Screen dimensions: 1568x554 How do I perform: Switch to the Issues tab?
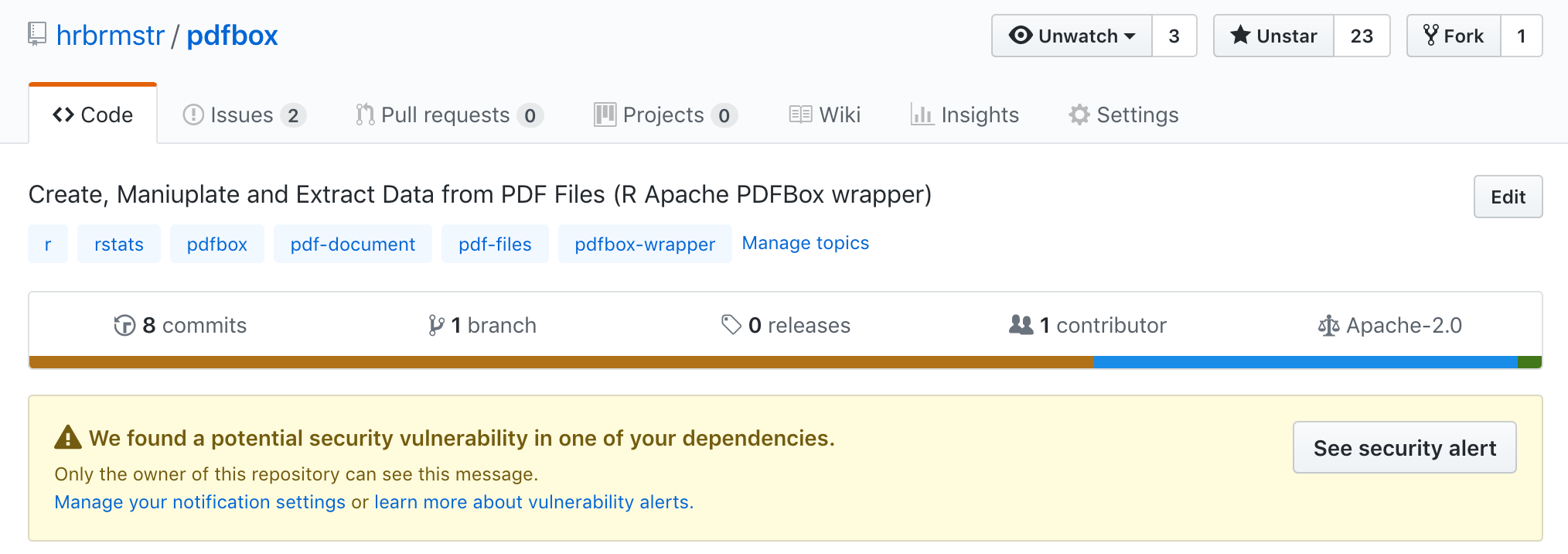click(x=244, y=115)
